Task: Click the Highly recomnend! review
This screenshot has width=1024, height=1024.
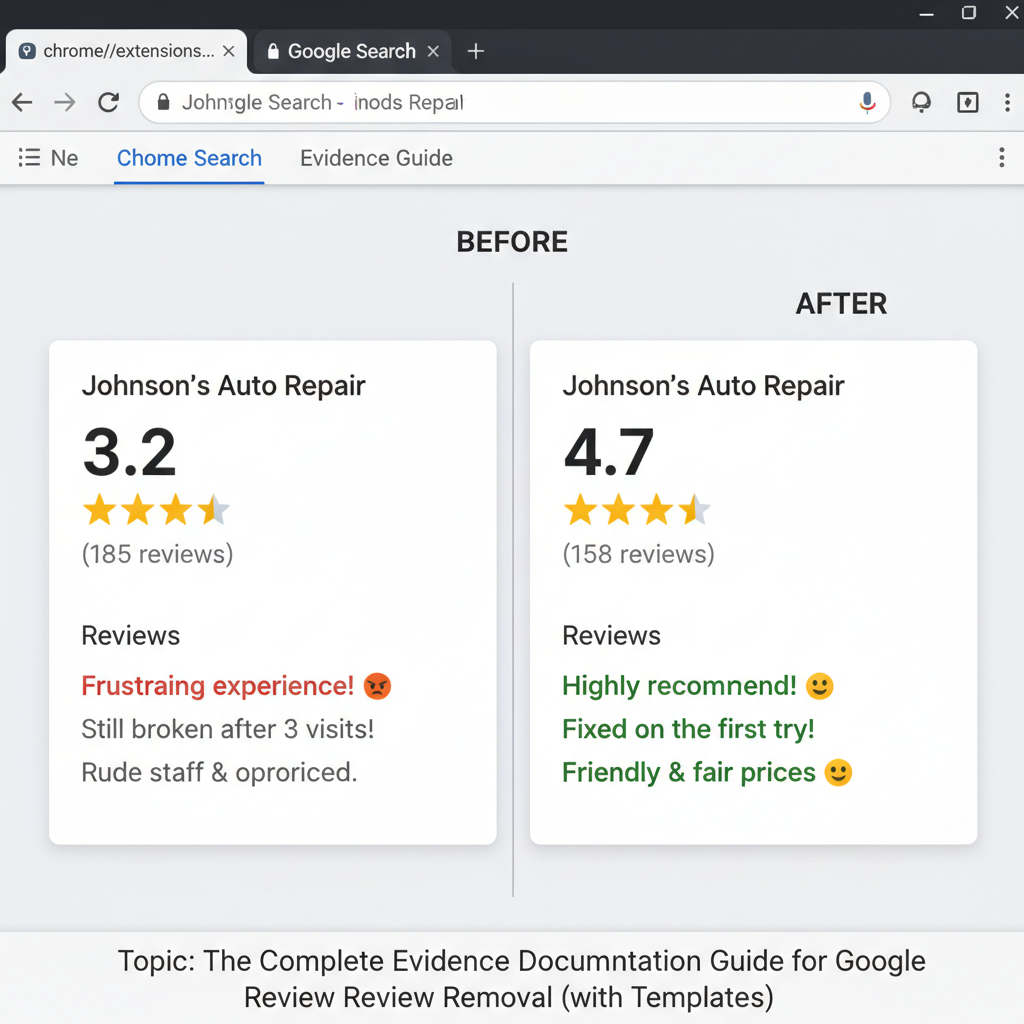Action: point(680,686)
